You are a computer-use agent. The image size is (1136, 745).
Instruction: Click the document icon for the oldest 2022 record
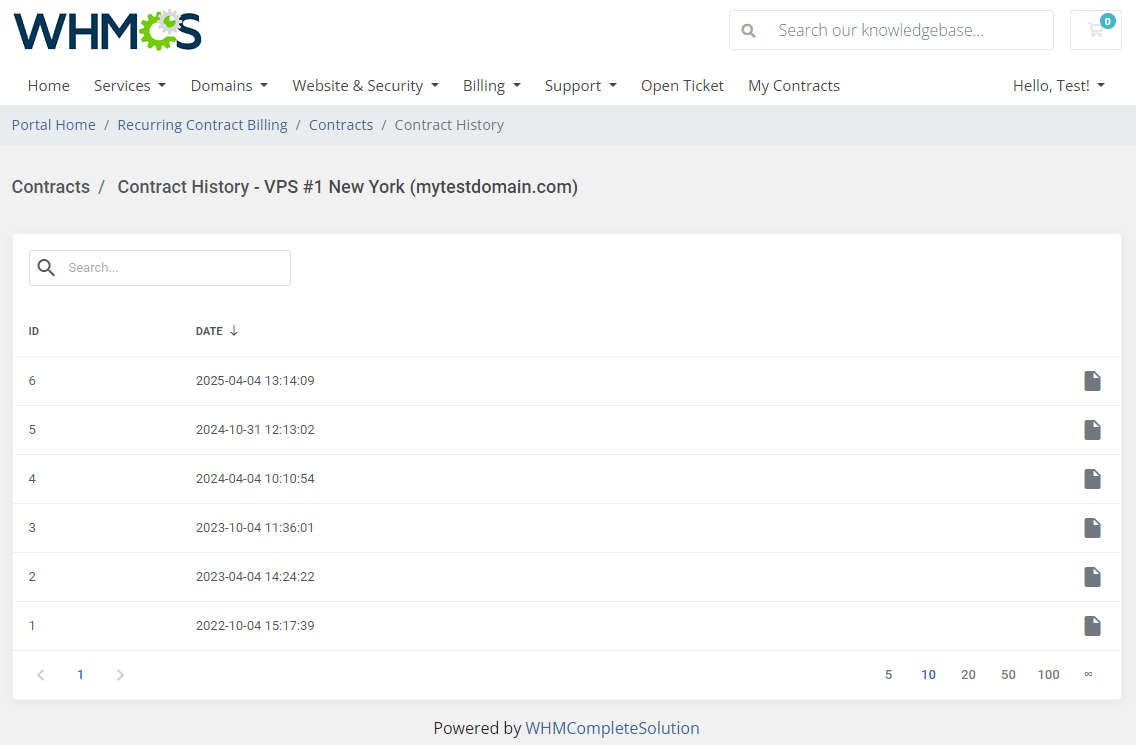pyautogui.click(x=1092, y=625)
